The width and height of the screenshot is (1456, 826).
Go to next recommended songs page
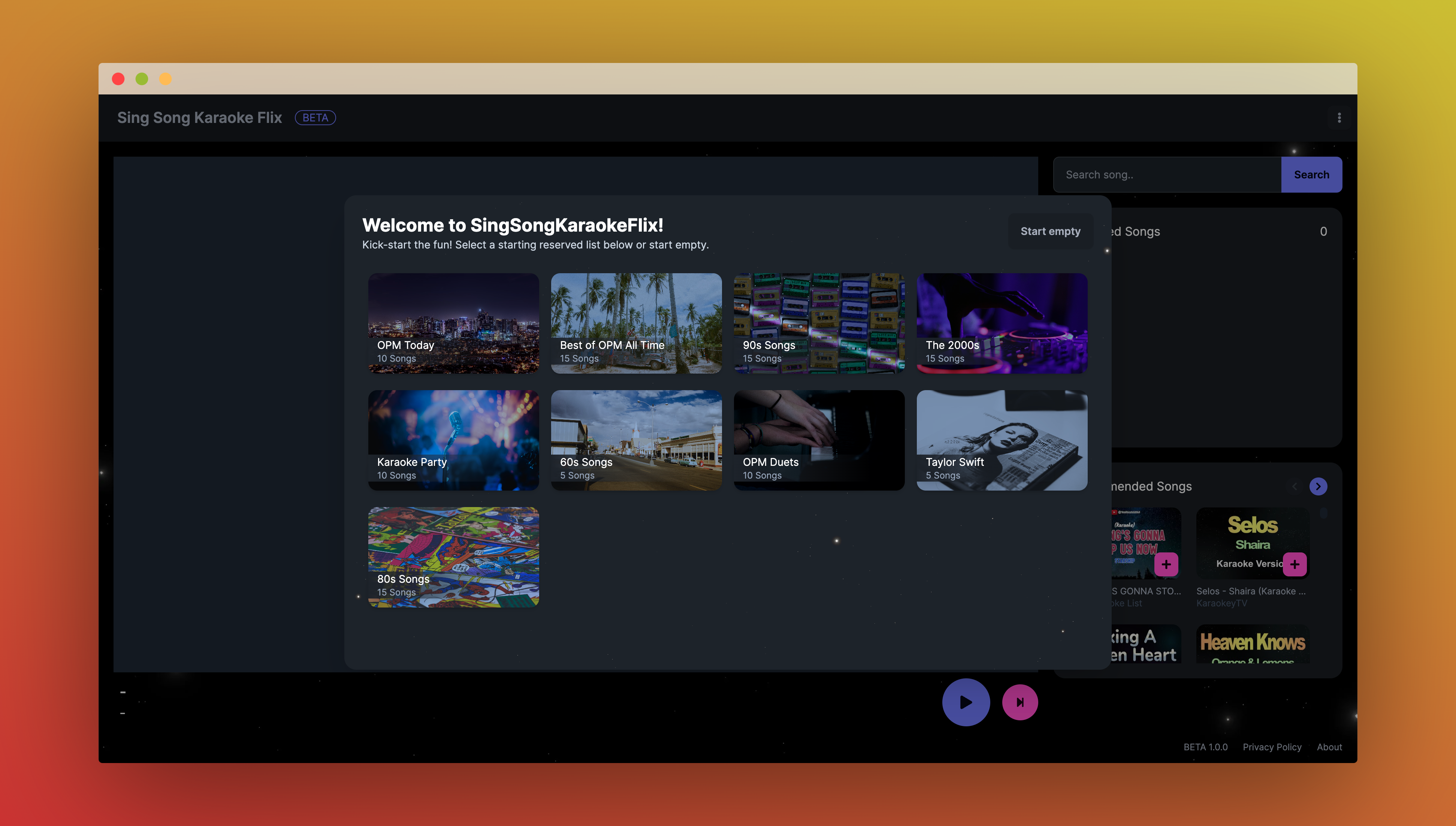point(1318,486)
